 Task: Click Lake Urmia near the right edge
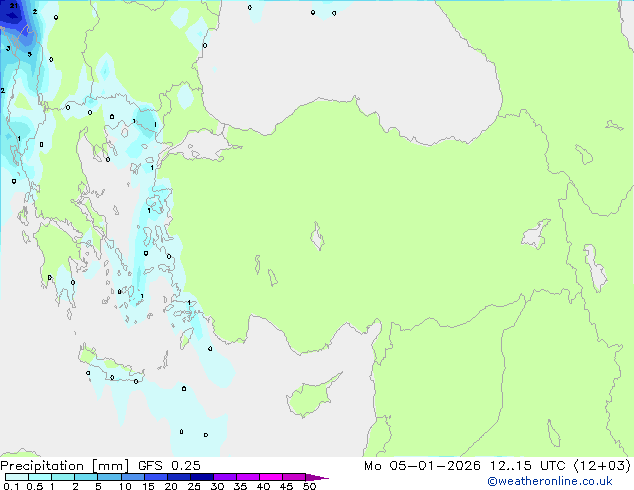596,268
